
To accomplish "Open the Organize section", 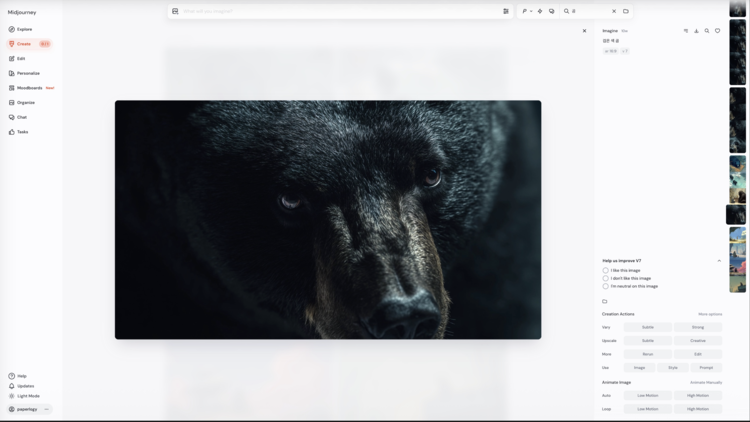I will click(22, 102).
